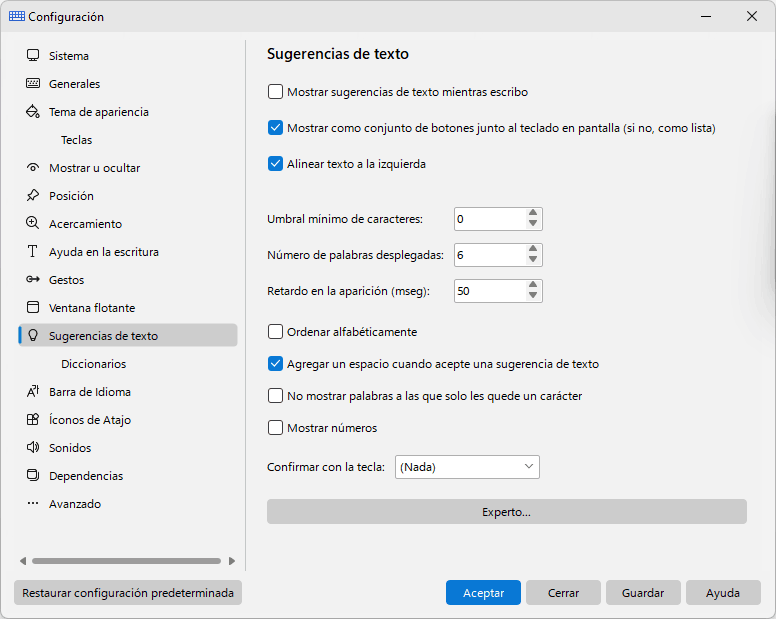
Task: Click the Íconos de Atajo grid icon
Action: coord(33,420)
